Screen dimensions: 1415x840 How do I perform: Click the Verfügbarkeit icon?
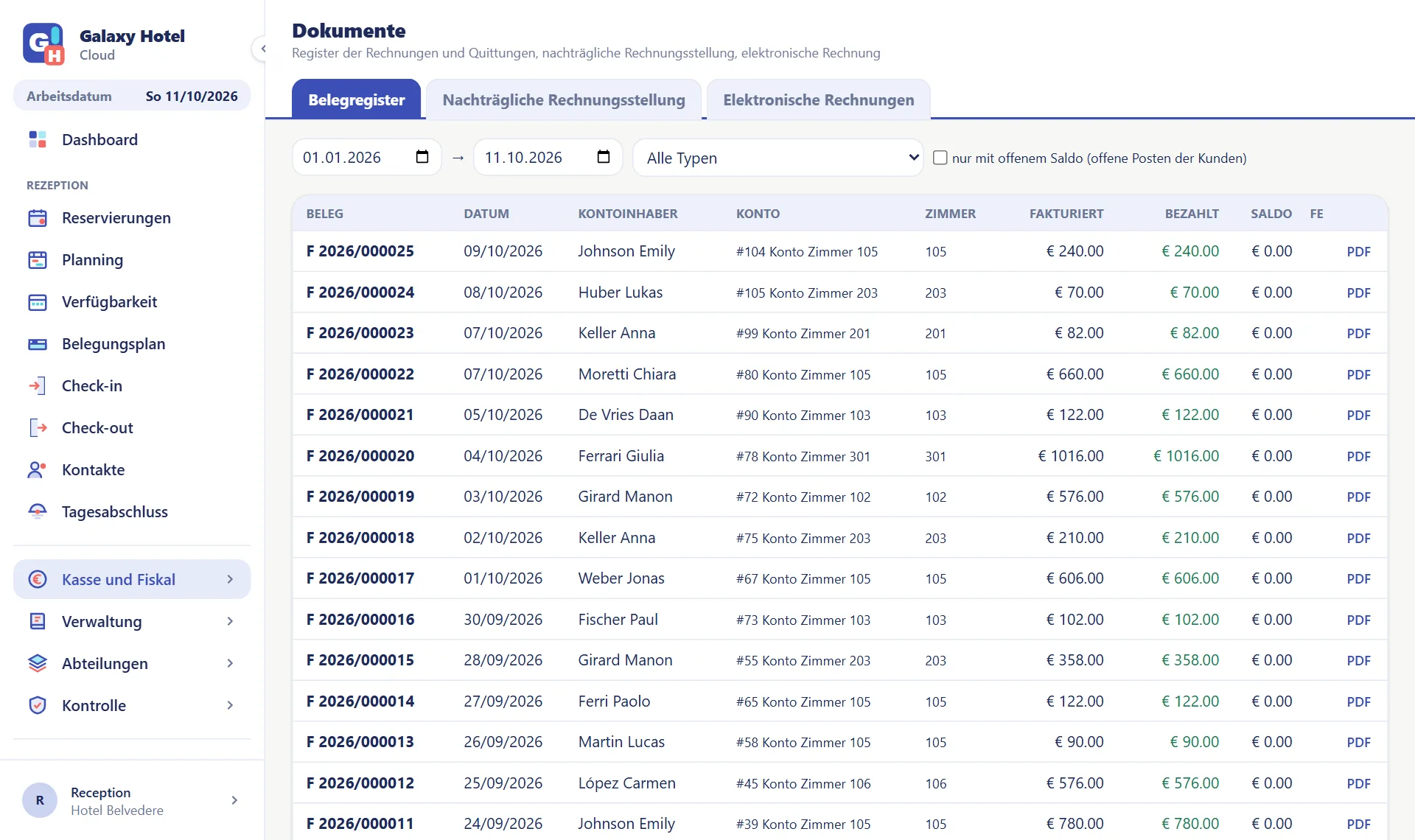click(x=38, y=302)
